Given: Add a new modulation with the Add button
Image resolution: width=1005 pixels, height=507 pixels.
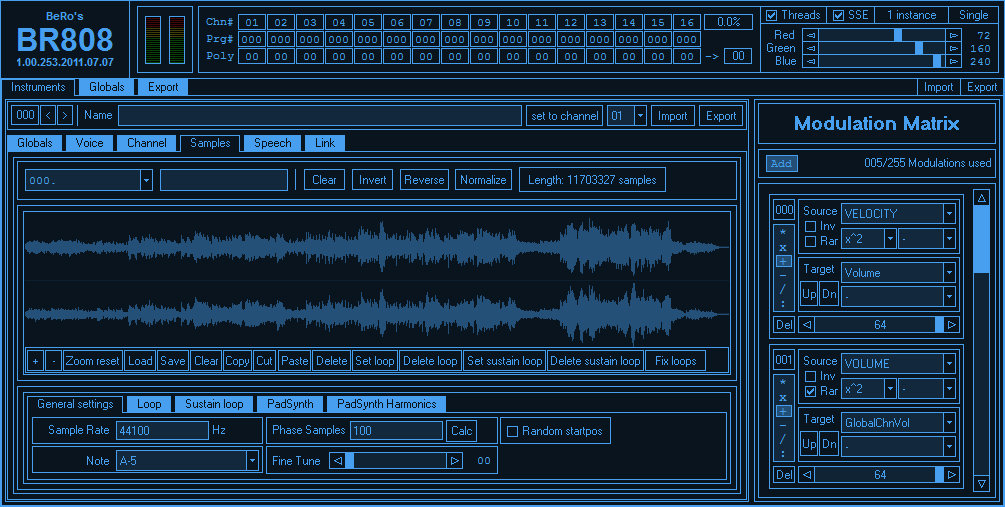Looking at the screenshot, I should click(x=781, y=163).
